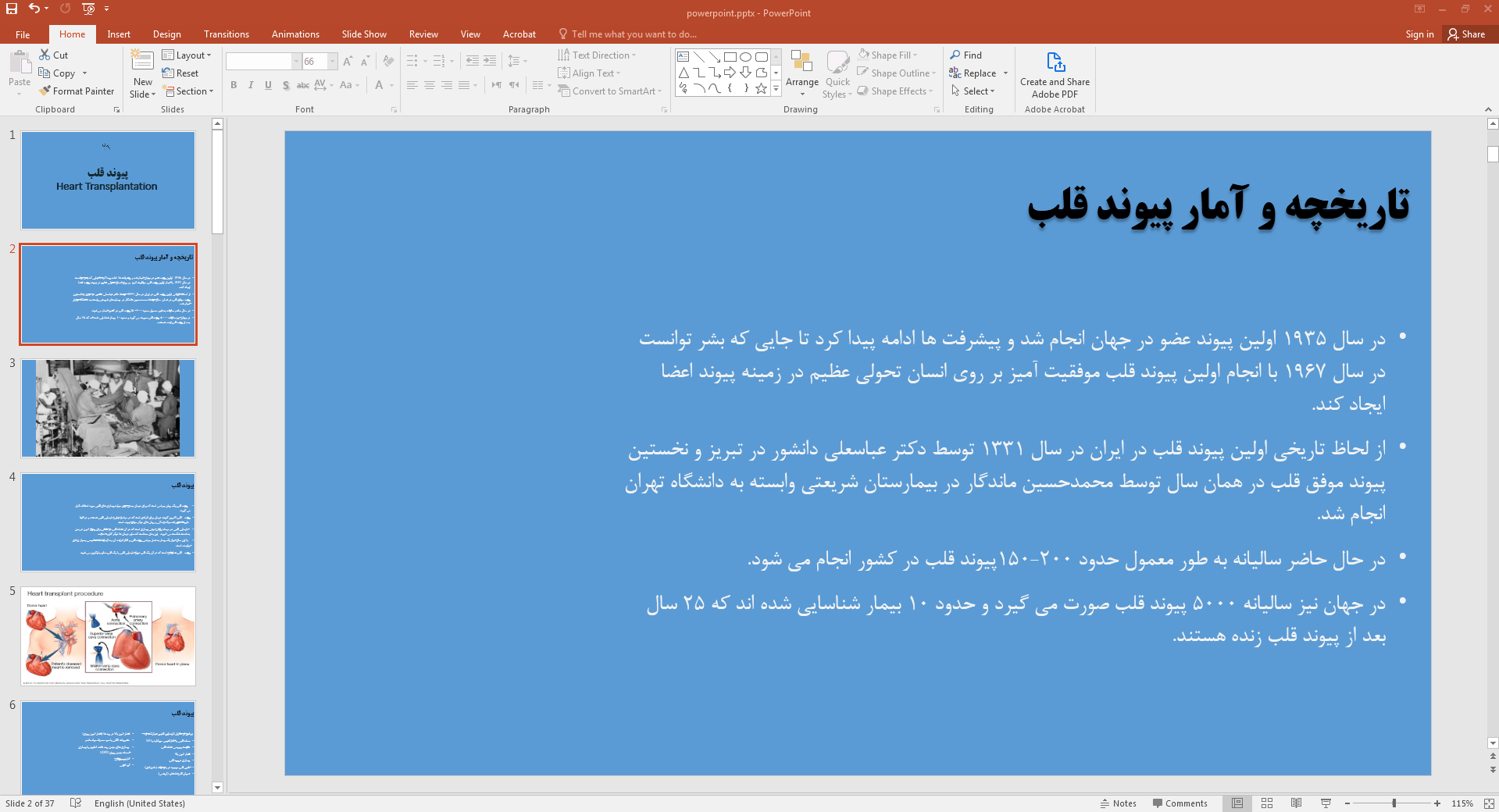The width and height of the screenshot is (1499, 812).
Task: Toggle Bold formatting
Action: tap(234, 85)
